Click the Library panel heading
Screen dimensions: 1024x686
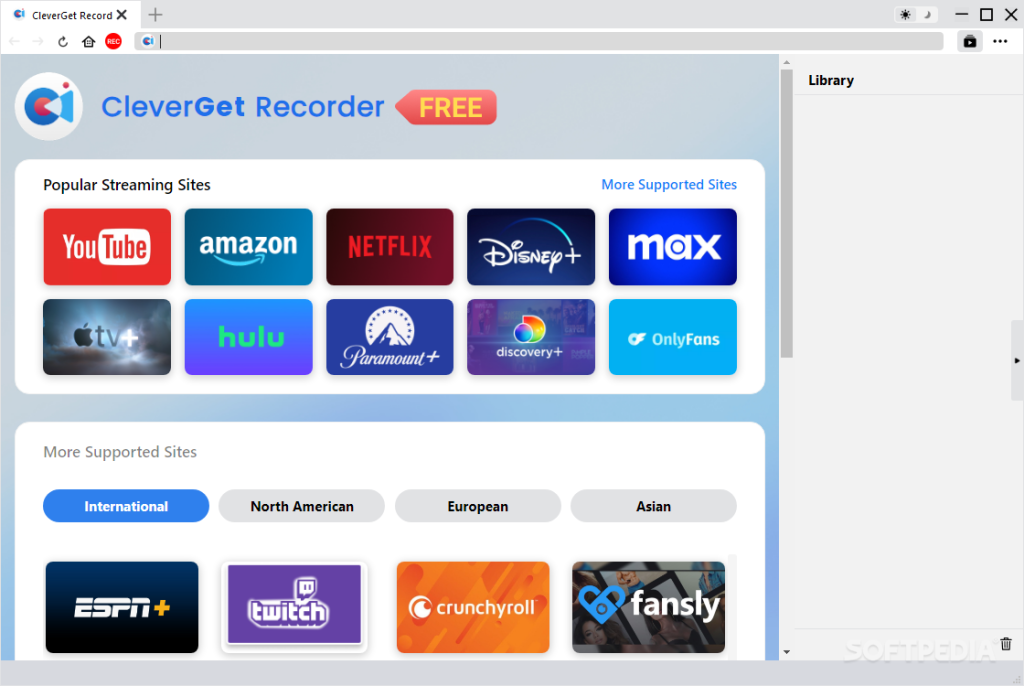pyautogui.click(x=831, y=80)
